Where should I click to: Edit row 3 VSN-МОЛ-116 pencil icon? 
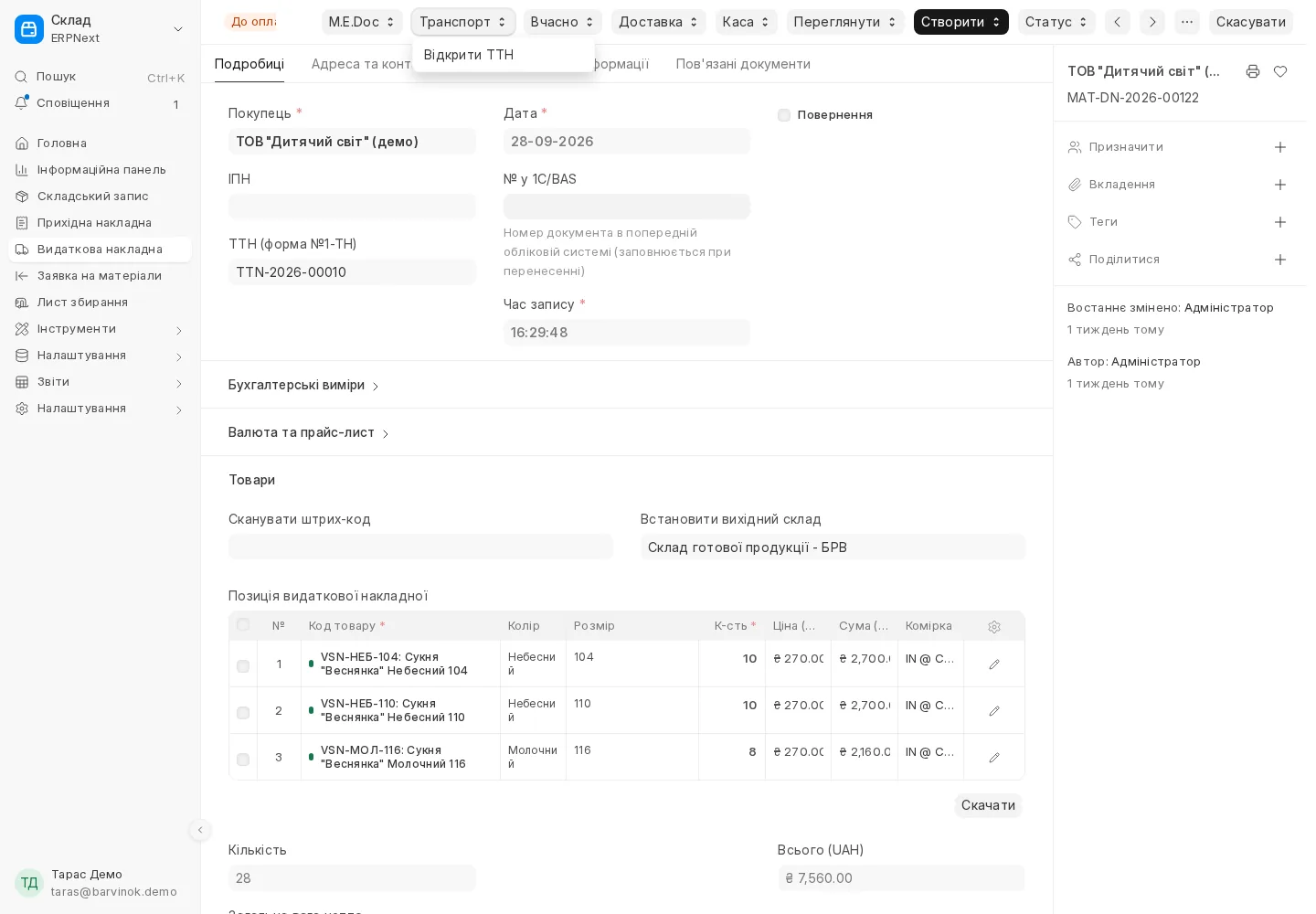[994, 758]
